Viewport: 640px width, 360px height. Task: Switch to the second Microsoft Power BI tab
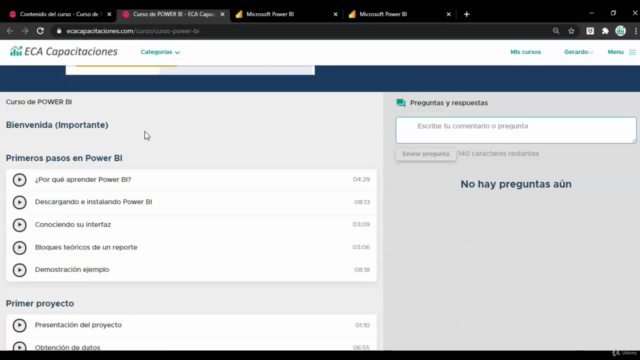(x=399, y=14)
